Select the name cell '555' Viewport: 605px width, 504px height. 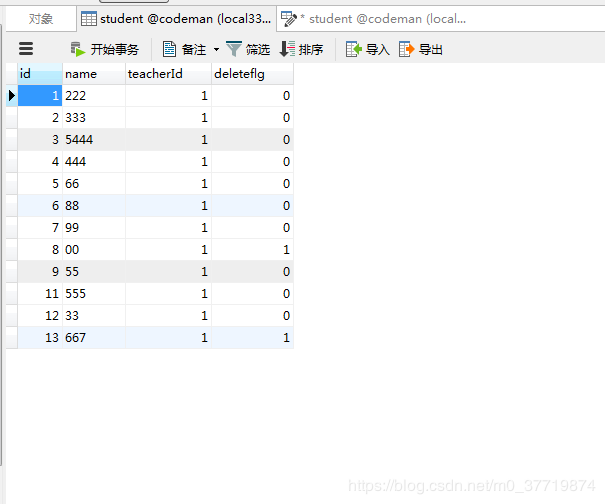[94, 293]
